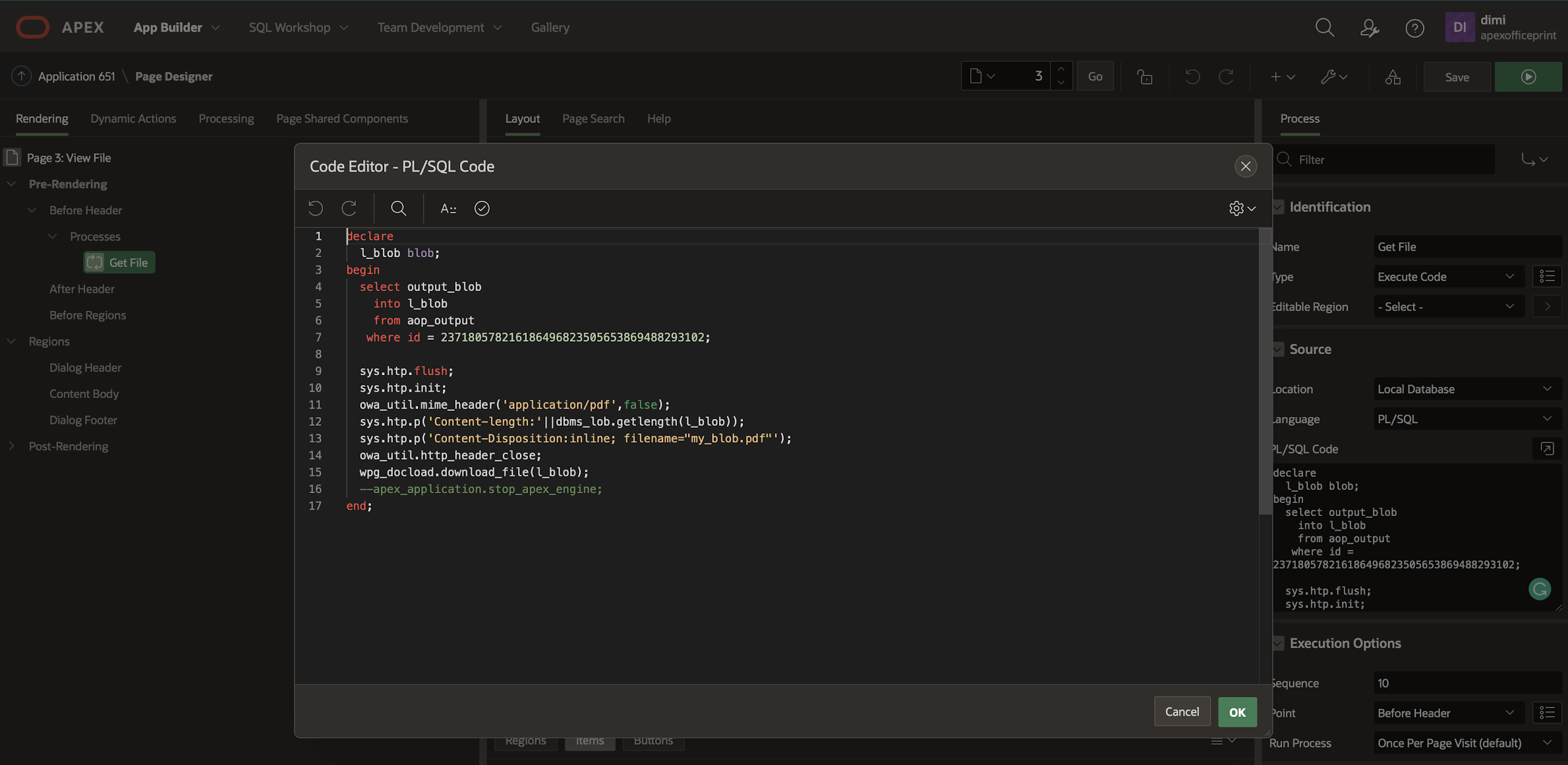Switch to the Dynamic Actions tab

coord(133,119)
